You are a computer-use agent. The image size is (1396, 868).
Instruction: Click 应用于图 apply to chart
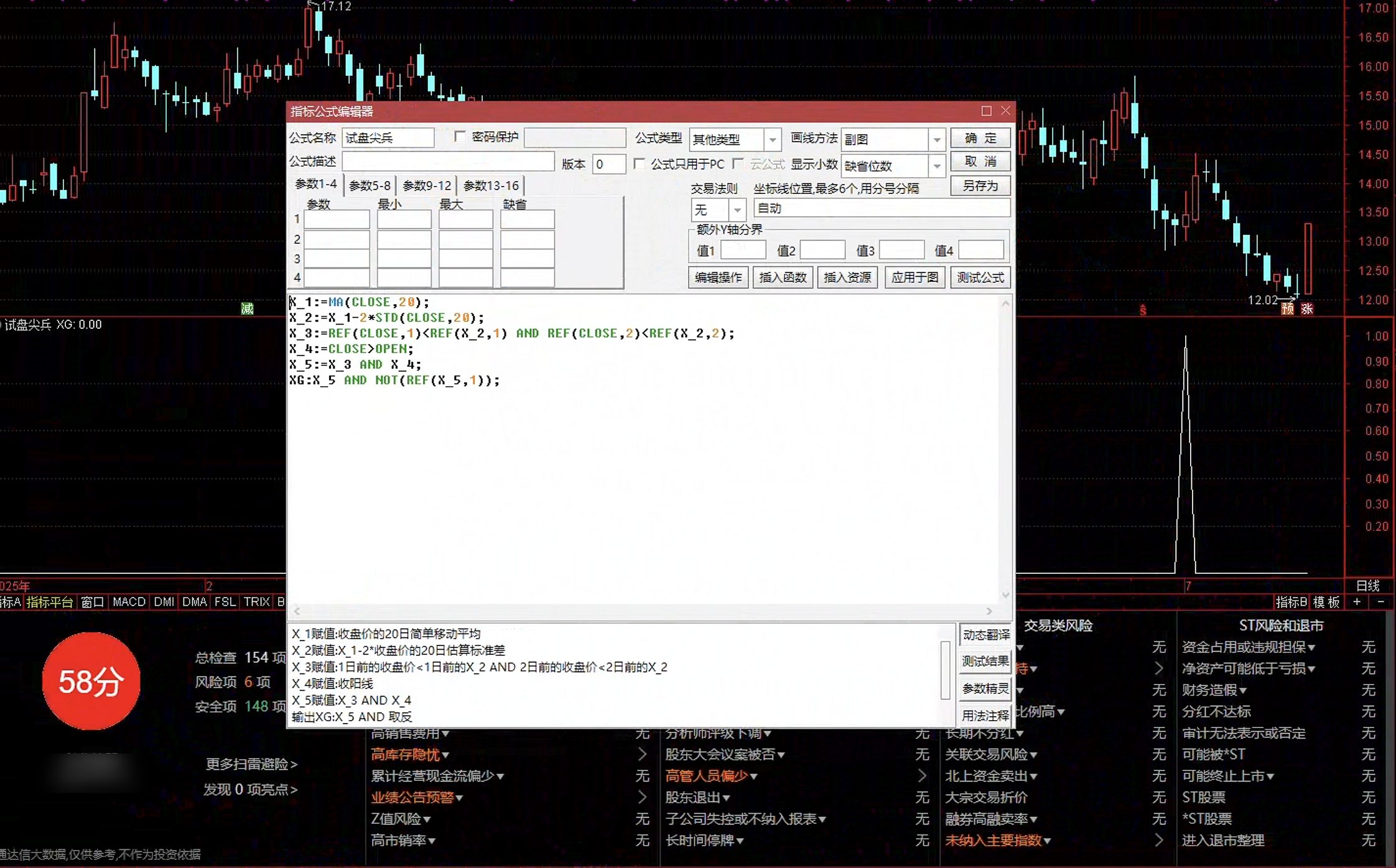[914, 277]
